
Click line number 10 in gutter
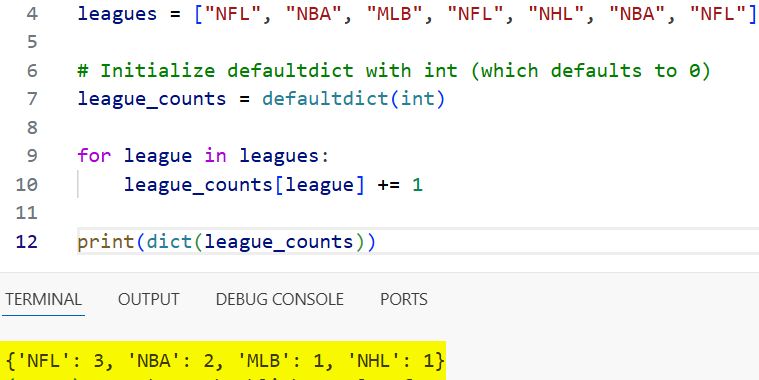pyautogui.click(x=27, y=184)
